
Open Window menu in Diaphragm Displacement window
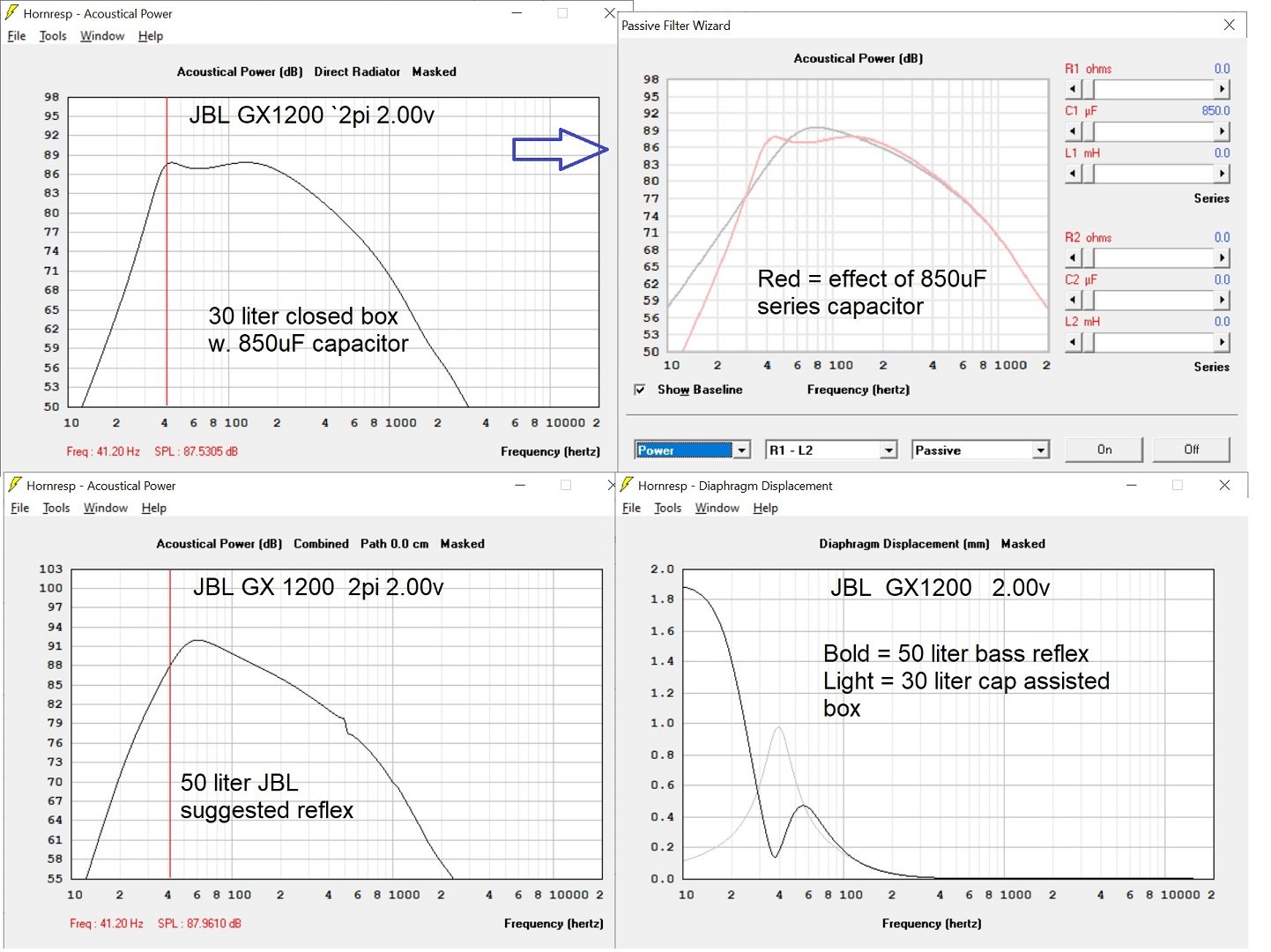pyautogui.click(x=717, y=509)
